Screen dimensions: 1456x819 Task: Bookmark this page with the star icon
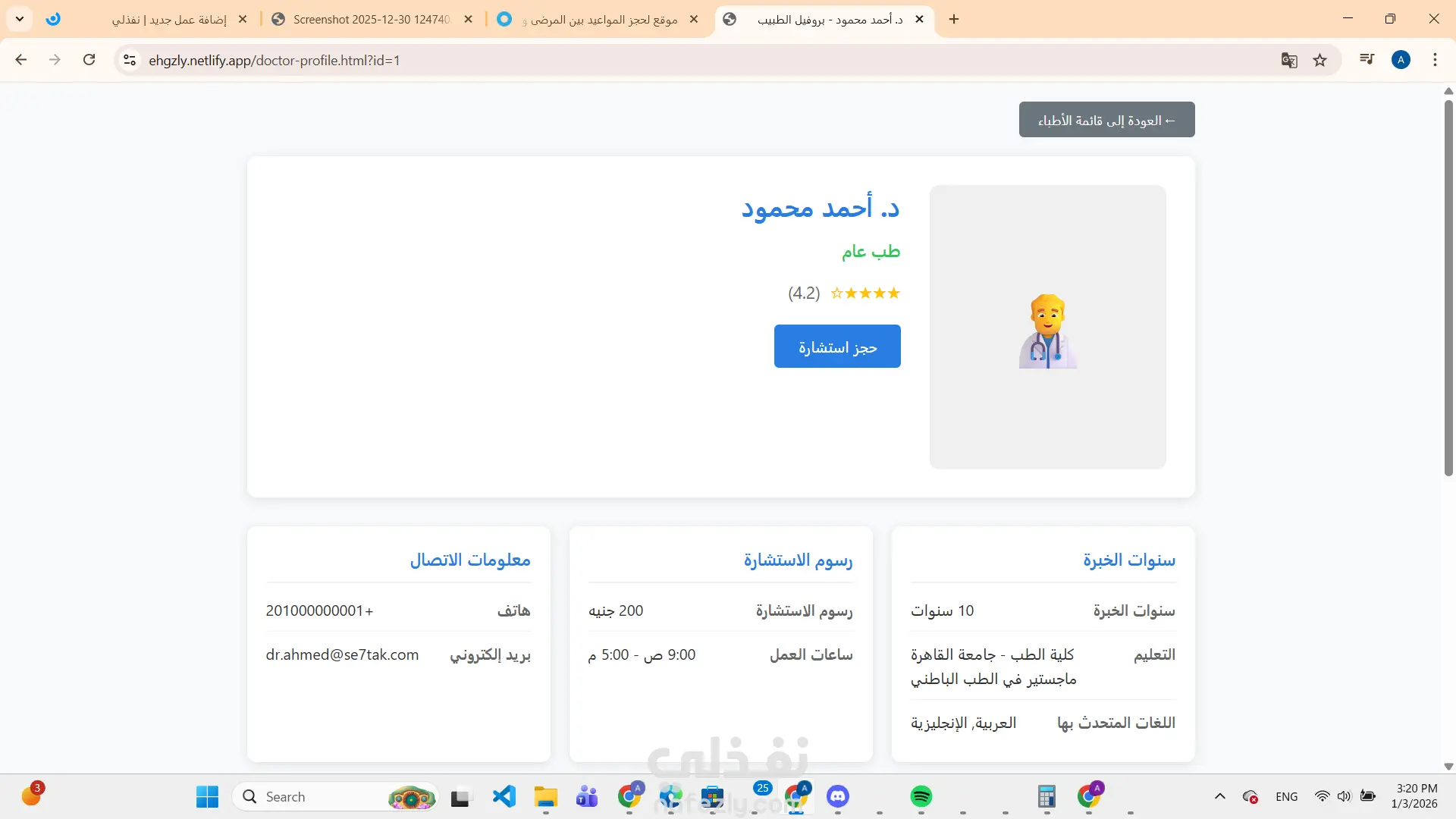pos(1320,60)
